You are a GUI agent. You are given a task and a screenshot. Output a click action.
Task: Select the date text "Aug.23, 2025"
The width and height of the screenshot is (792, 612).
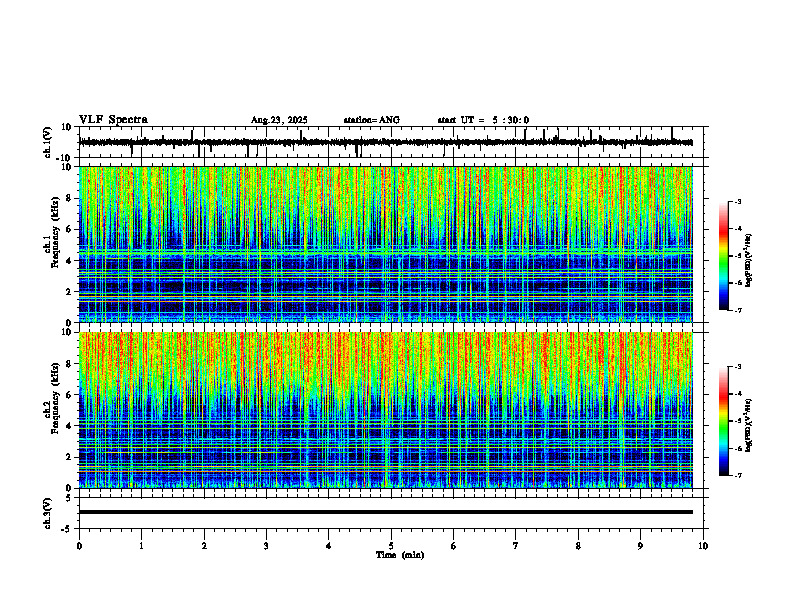click(279, 120)
